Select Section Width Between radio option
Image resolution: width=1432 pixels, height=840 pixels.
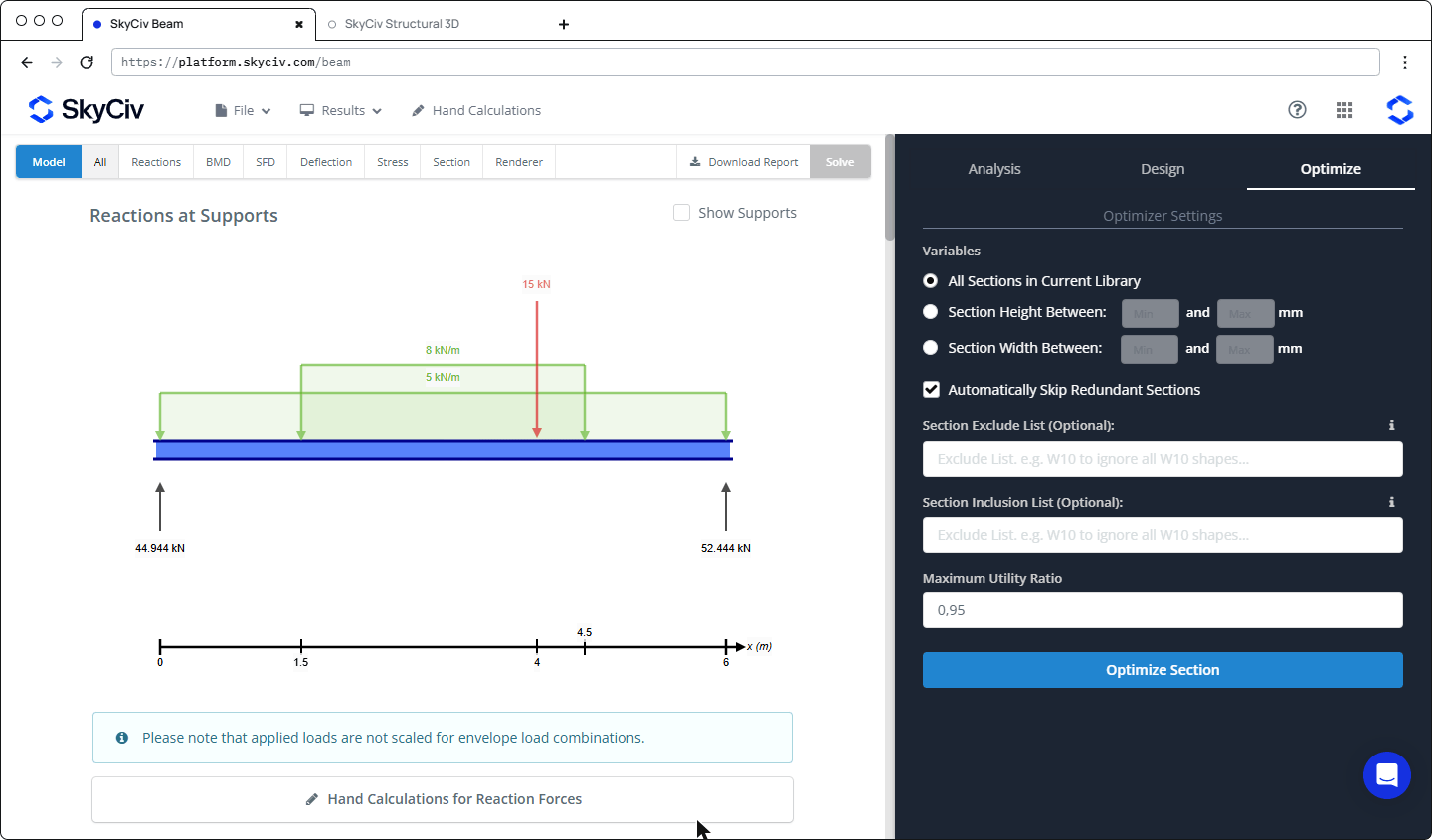(x=931, y=348)
